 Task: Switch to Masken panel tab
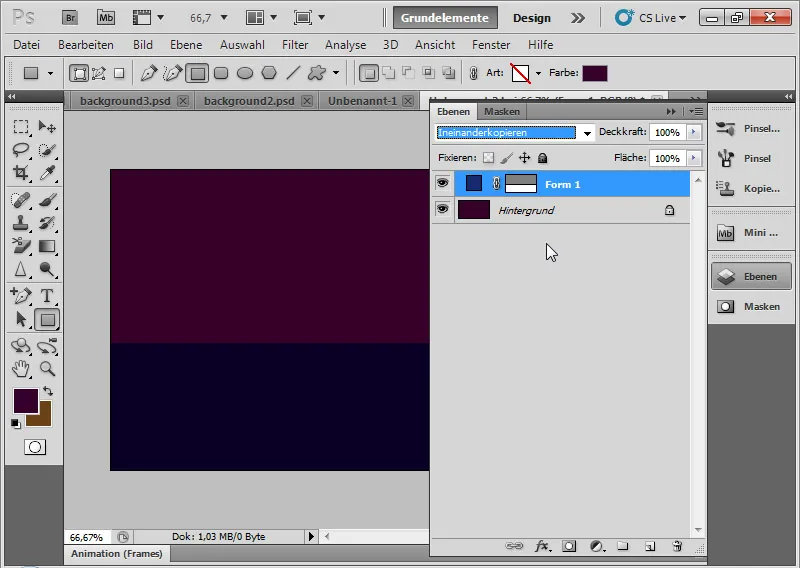tap(502, 111)
